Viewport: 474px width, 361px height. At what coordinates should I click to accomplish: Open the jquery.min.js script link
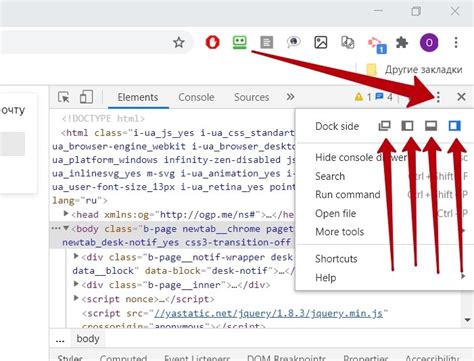pyautogui.click(x=268, y=313)
